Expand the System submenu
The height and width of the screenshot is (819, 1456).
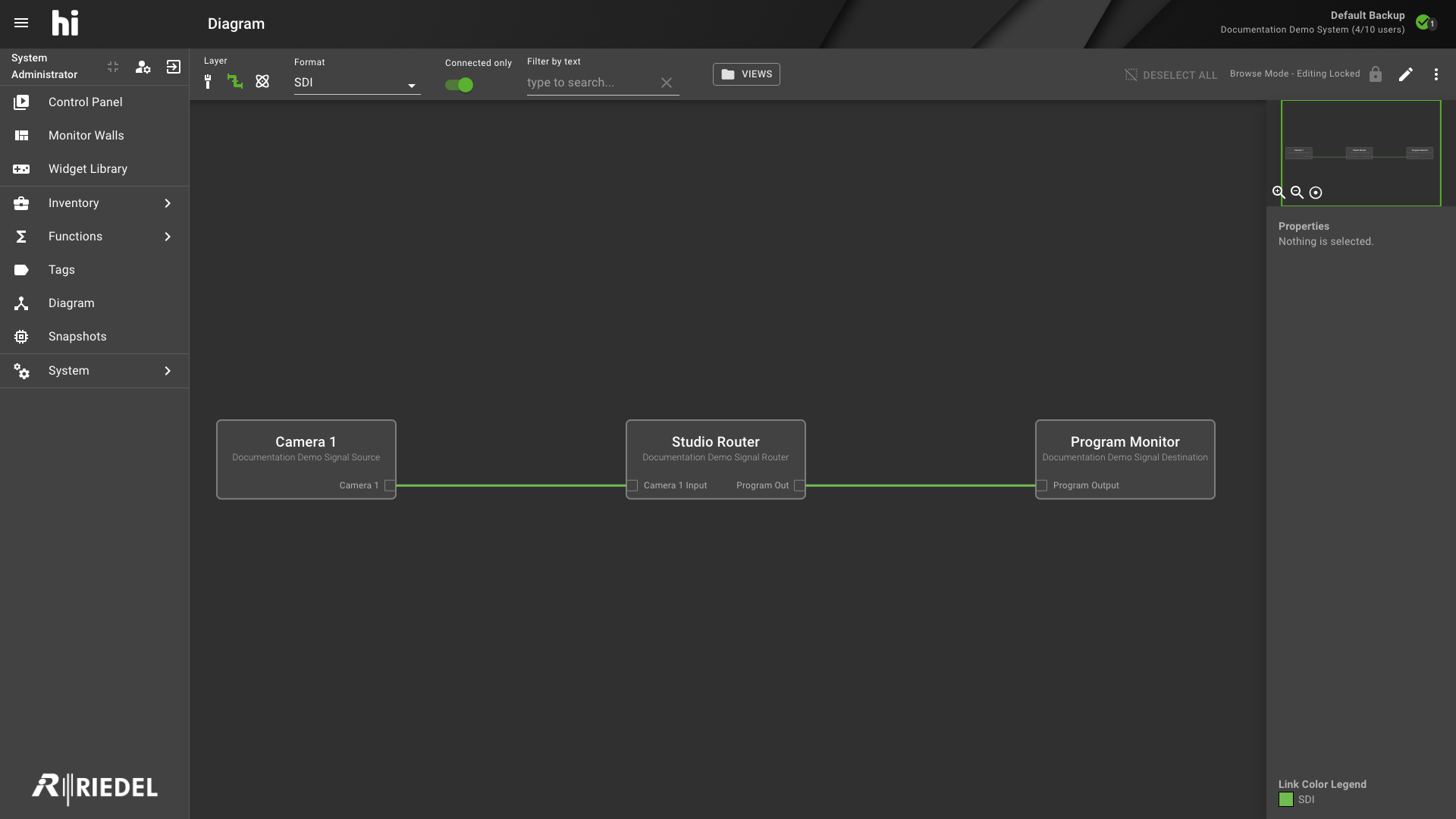(94, 371)
